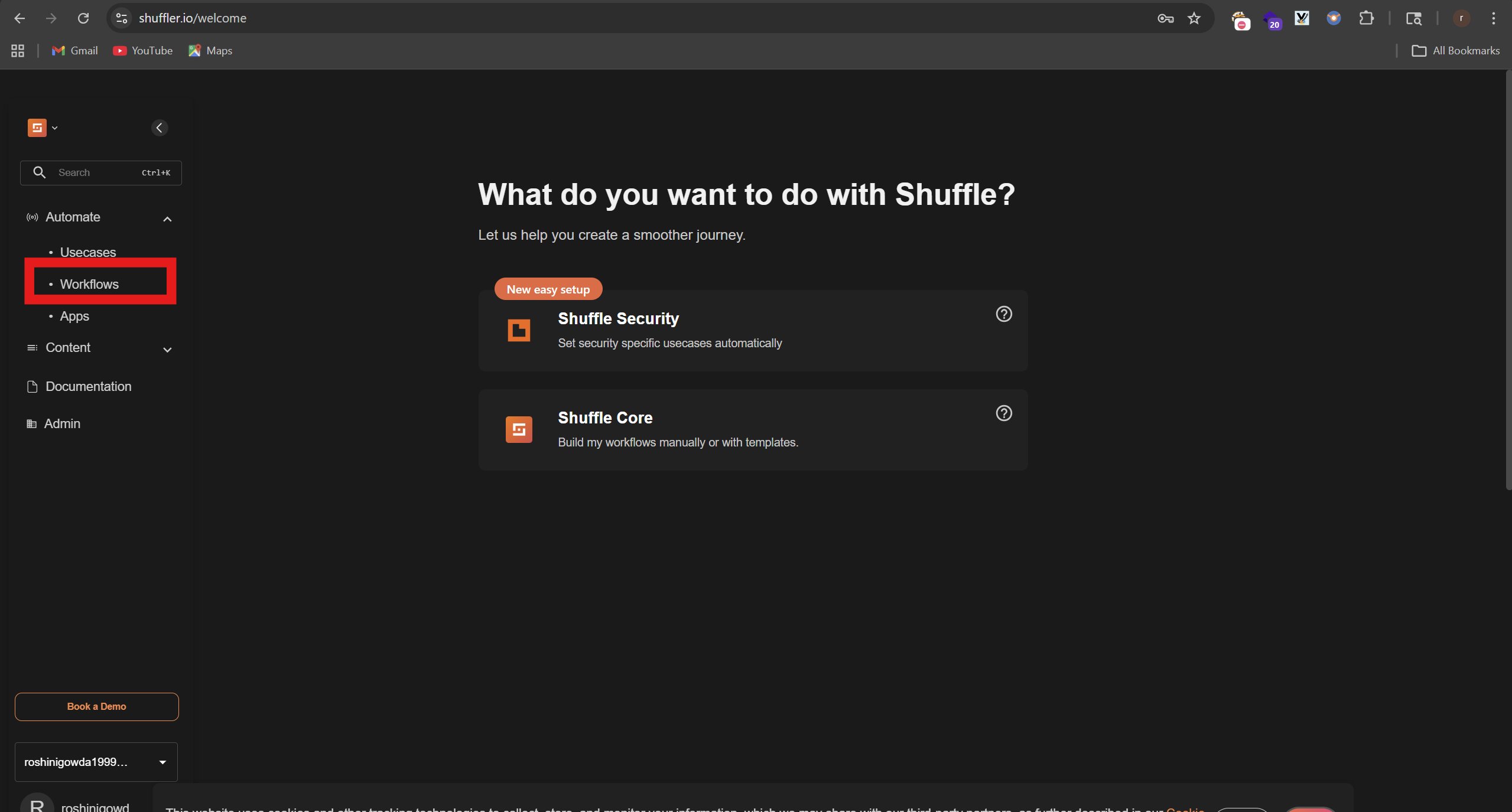Screen dimensions: 1512x812
Task: Open the Admin sidebar item
Action: (62, 423)
